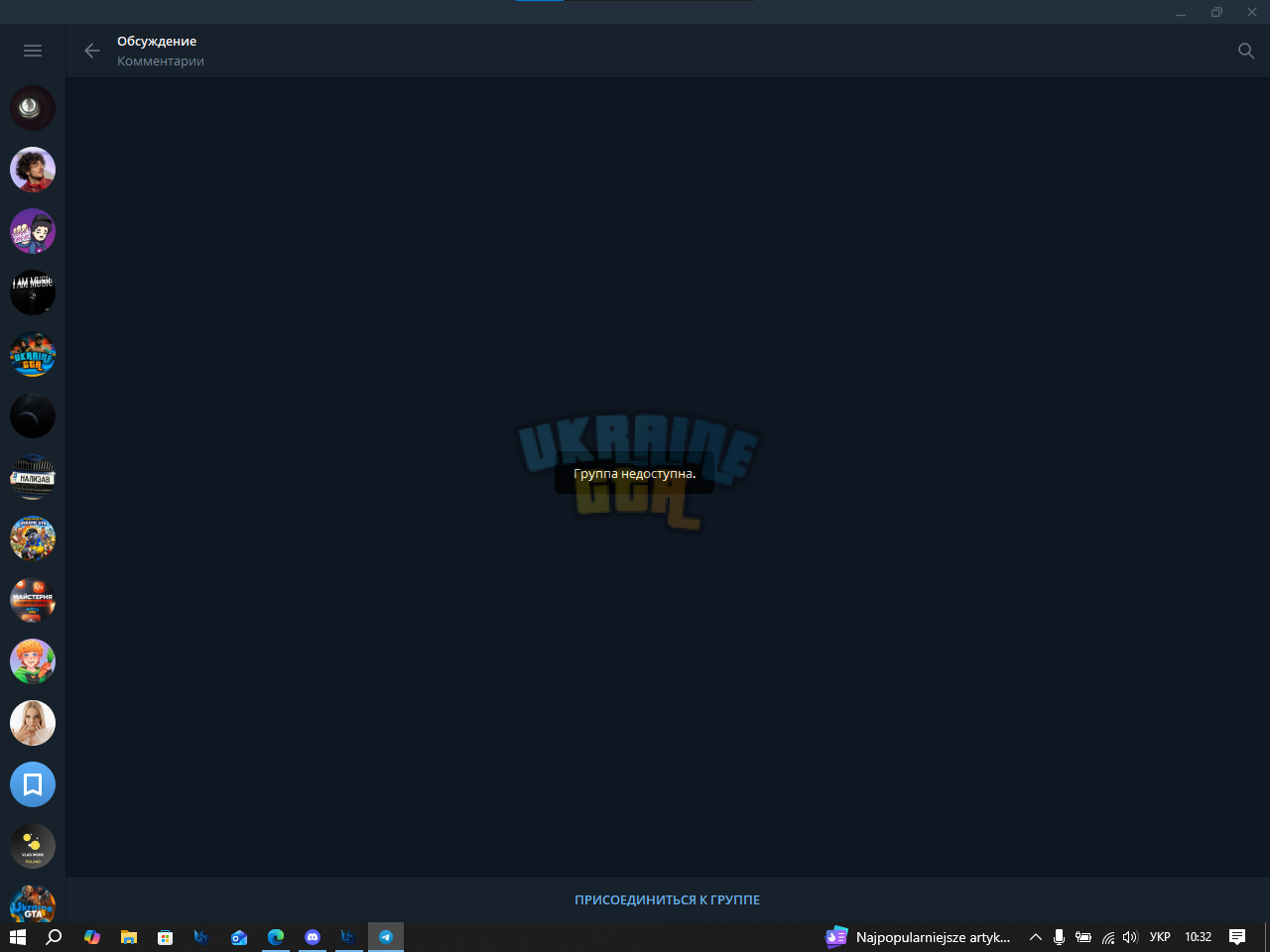Open the НАЛИЗАВ license plate chat
This screenshot has width=1270, height=952.
[x=33, y=477]
